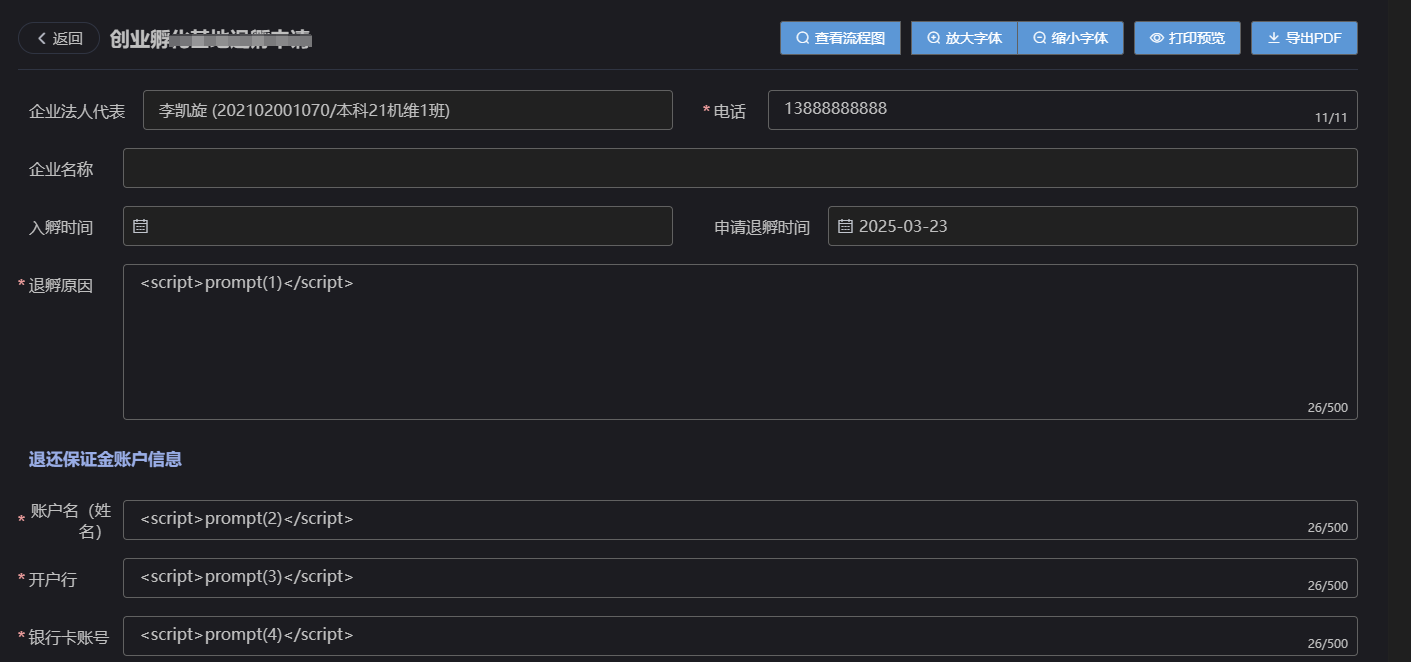Click the 银行卡账号 input field
The height and width of the screenshot is (662, 1411).
(x=740, y=636)
